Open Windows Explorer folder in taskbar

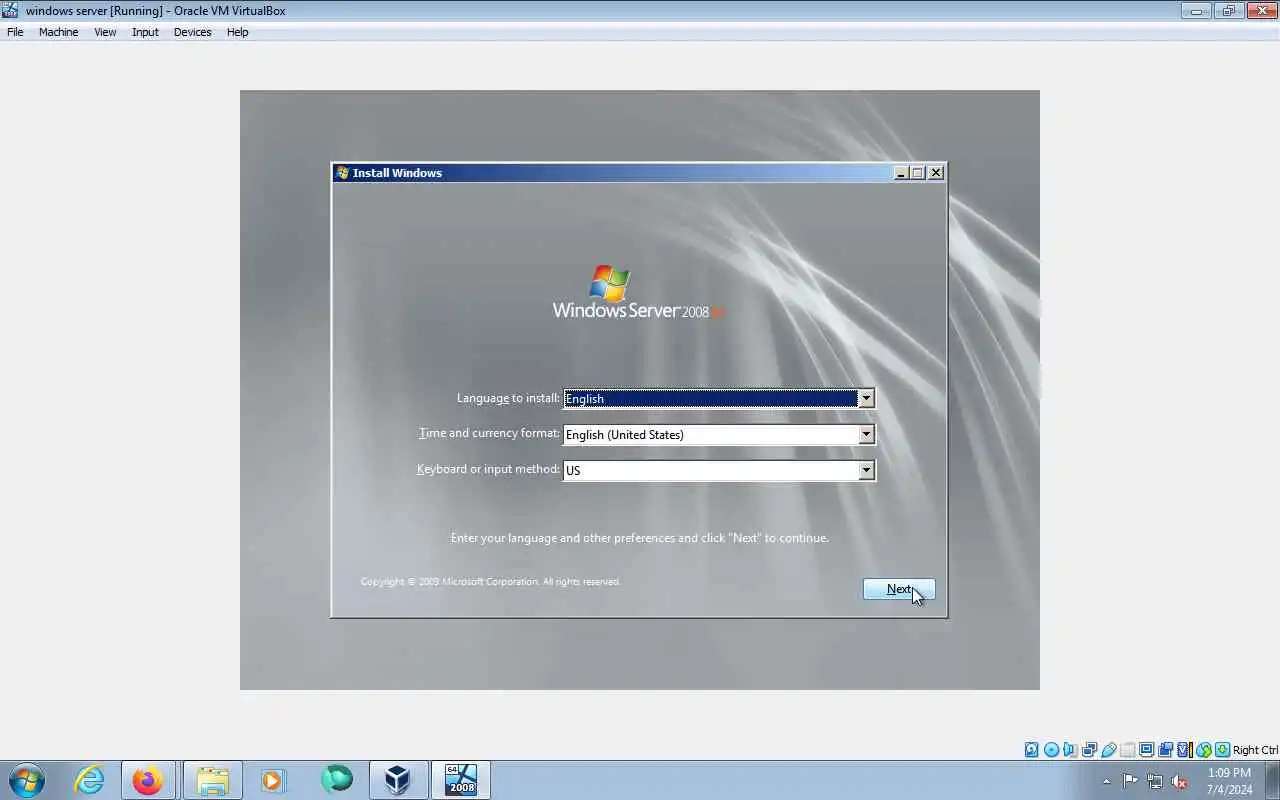tap(212, 780)
